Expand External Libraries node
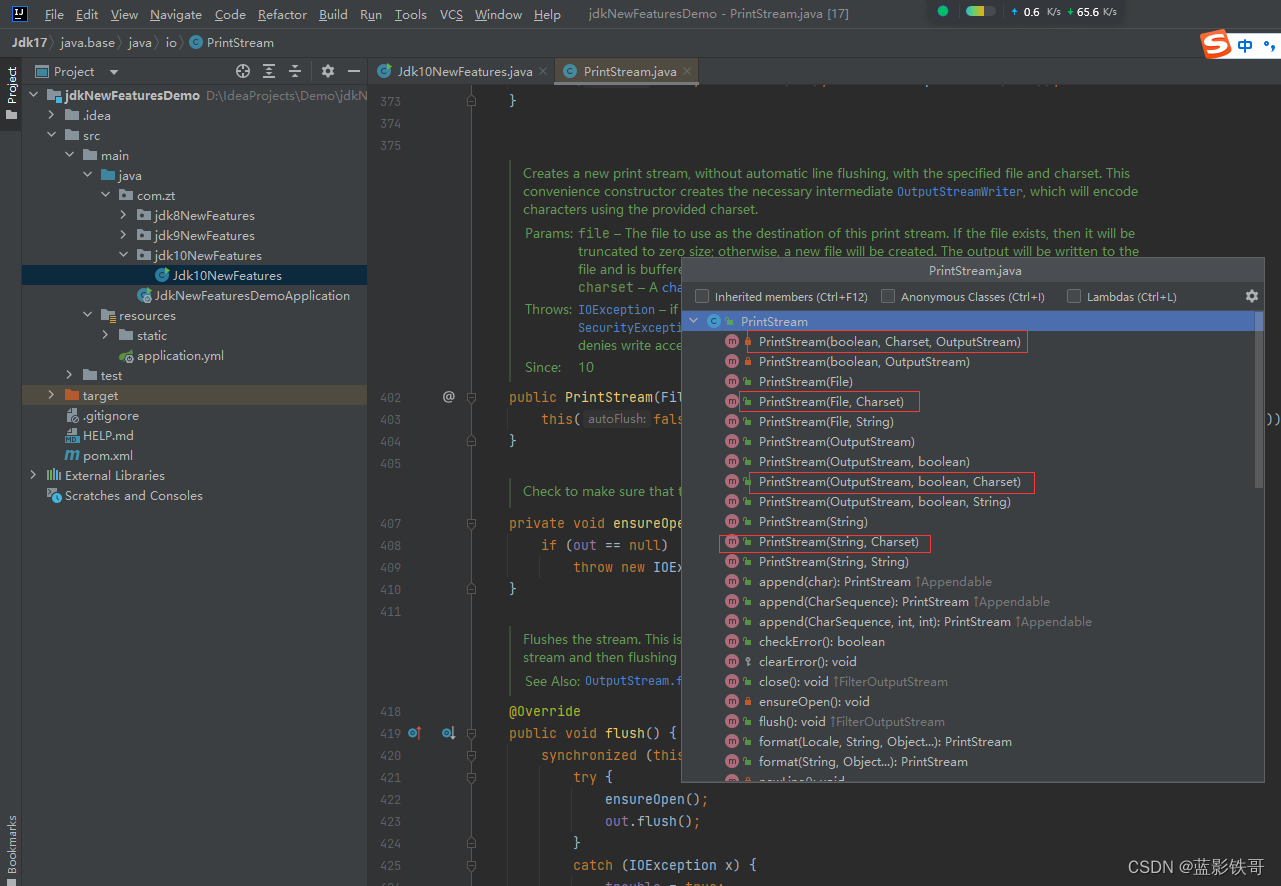Image resolution: width=1281 pixels, height=886 pixels. pos(33,475)
